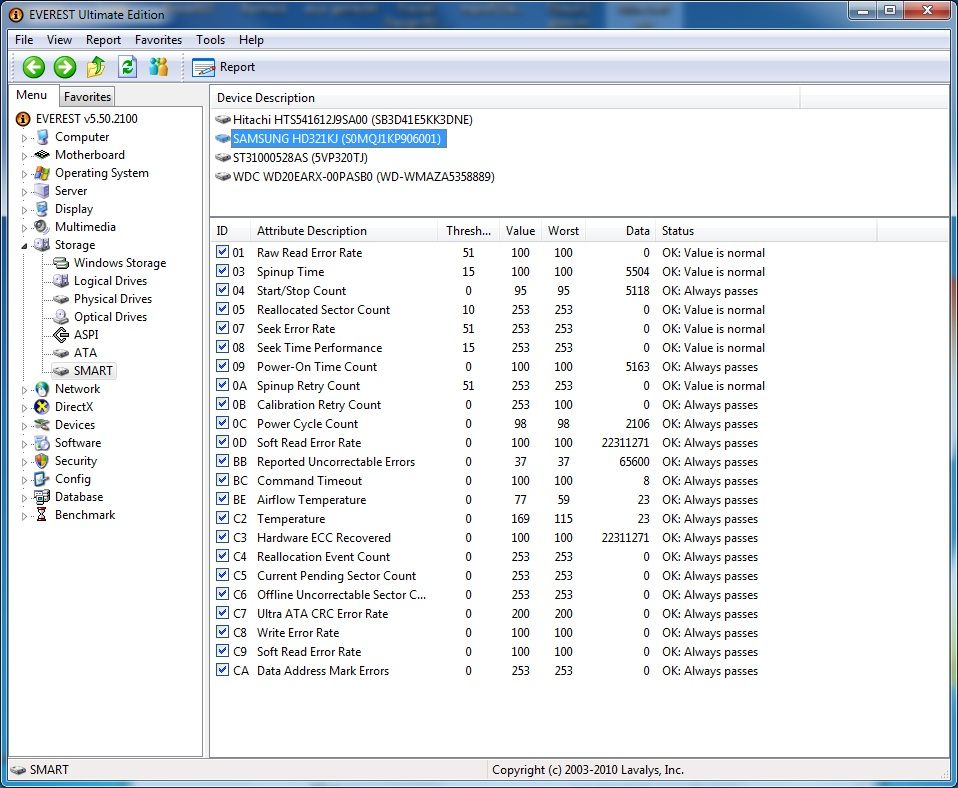
Task: Click the Display monitor icon in tree
Action: pos(42,209)
